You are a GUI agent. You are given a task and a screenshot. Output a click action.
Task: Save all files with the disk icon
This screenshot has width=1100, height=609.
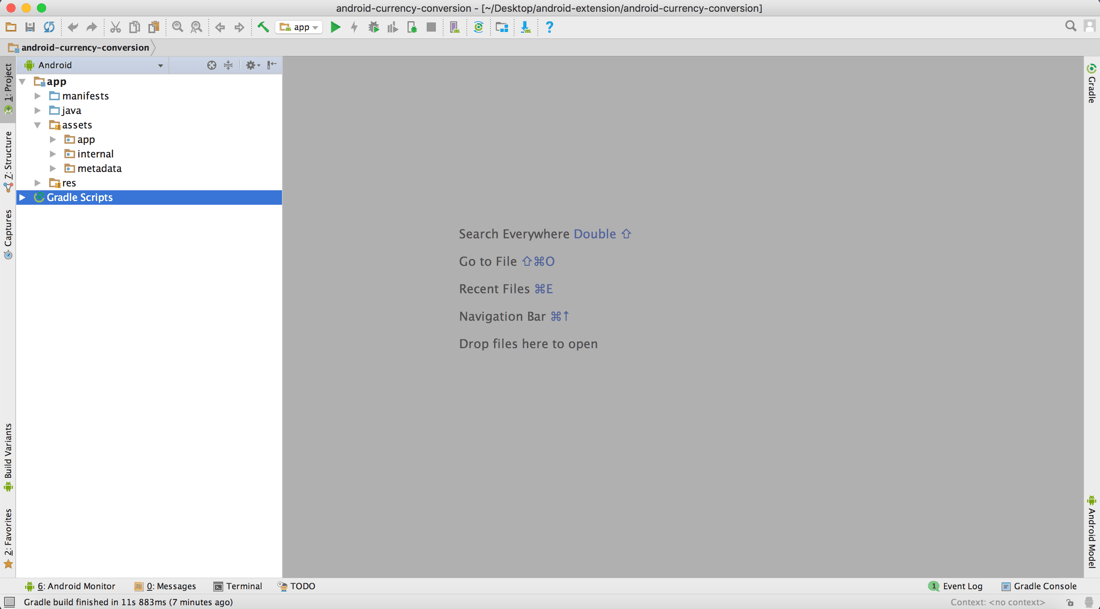click(29, 27)
